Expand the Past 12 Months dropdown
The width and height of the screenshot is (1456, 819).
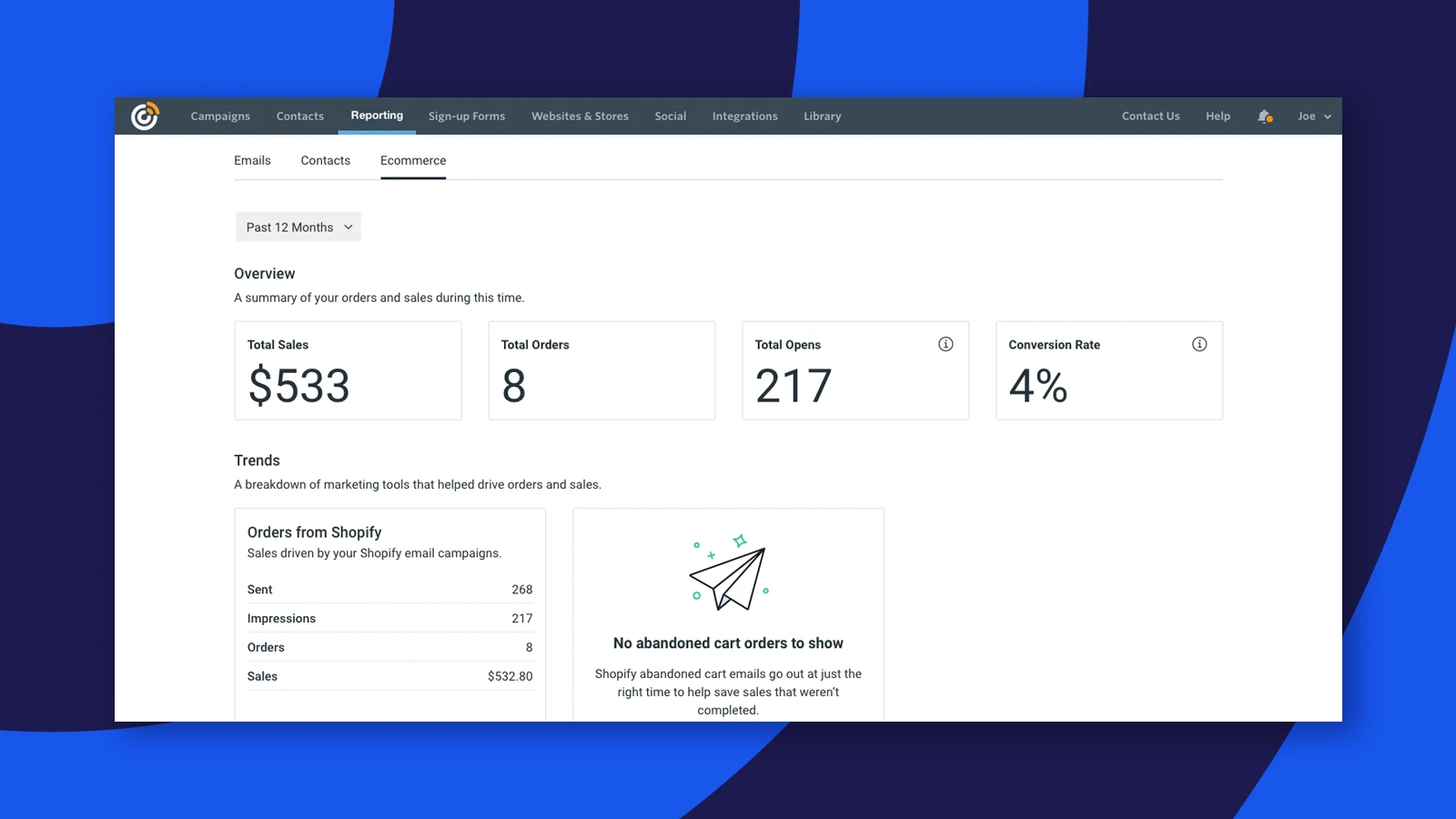point(298,227)
